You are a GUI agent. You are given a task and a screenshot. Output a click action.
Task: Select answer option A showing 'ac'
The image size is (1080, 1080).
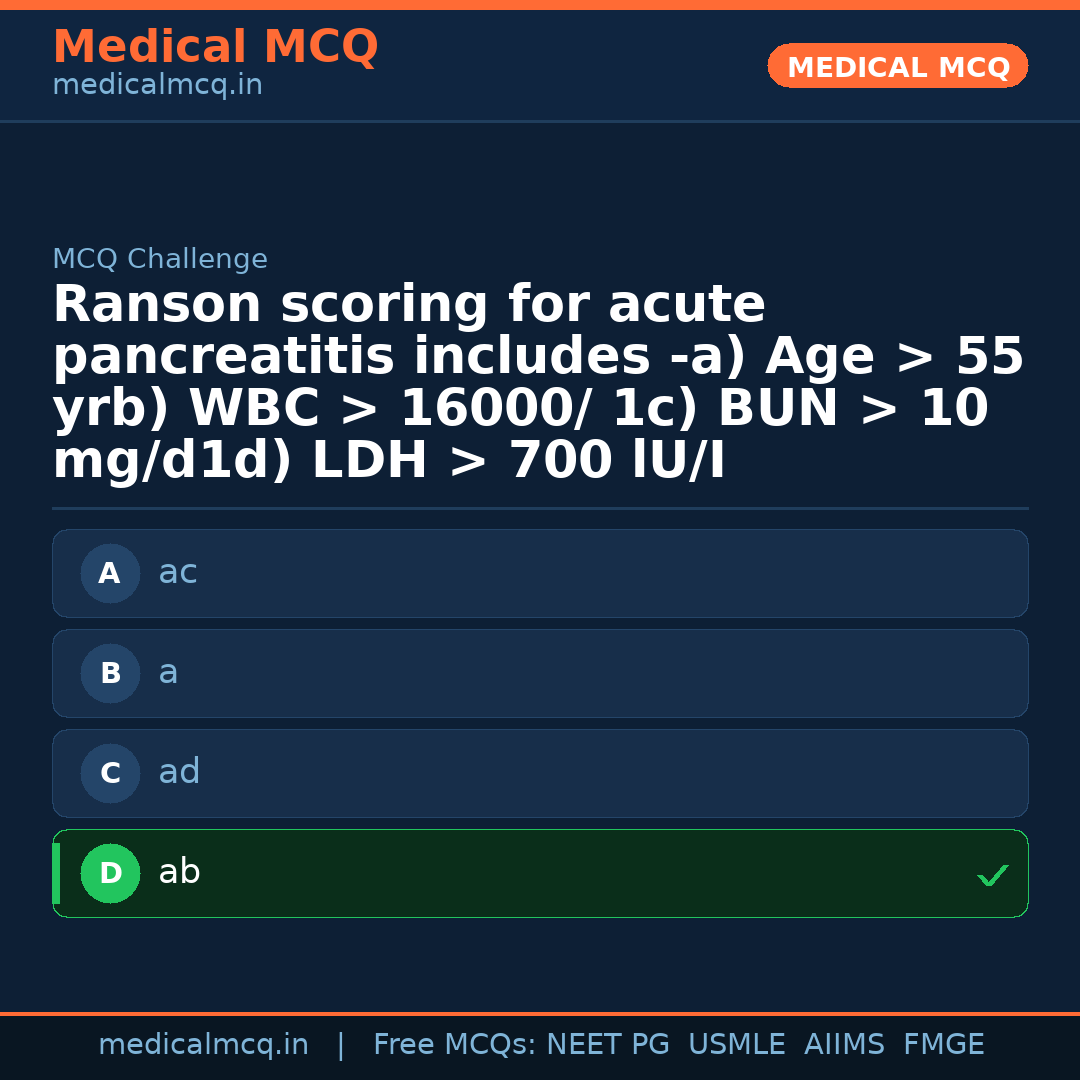click(x=540, y=573)
